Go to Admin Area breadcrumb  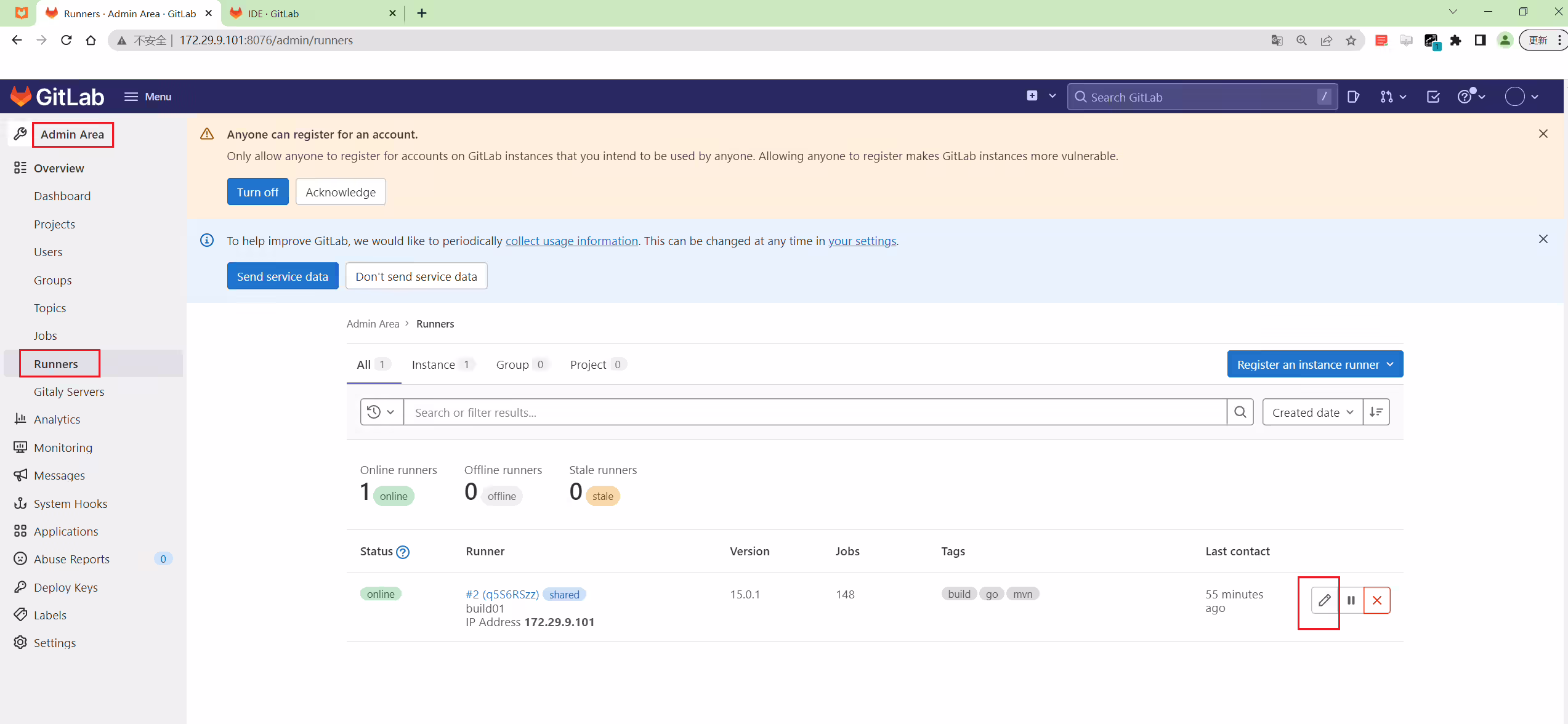click(x=373, y=324)
